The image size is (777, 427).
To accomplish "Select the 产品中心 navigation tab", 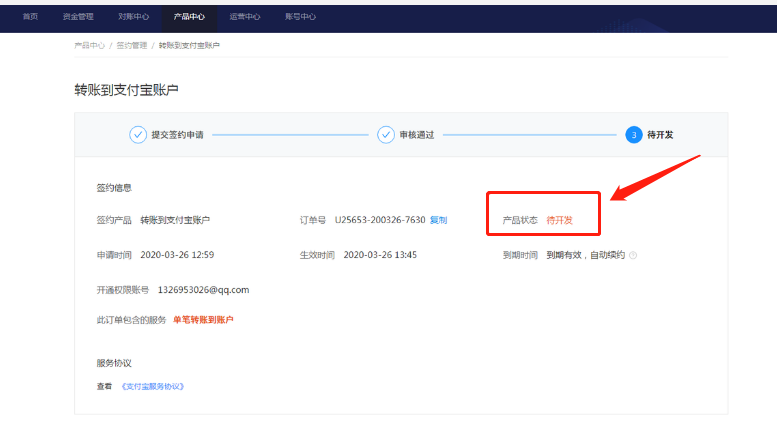I will (189, 17).
